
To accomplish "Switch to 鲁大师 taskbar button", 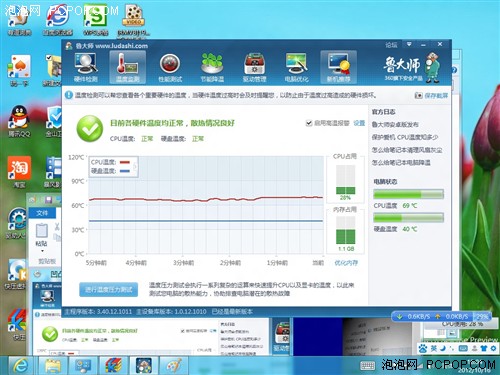I will click(144, 366).
